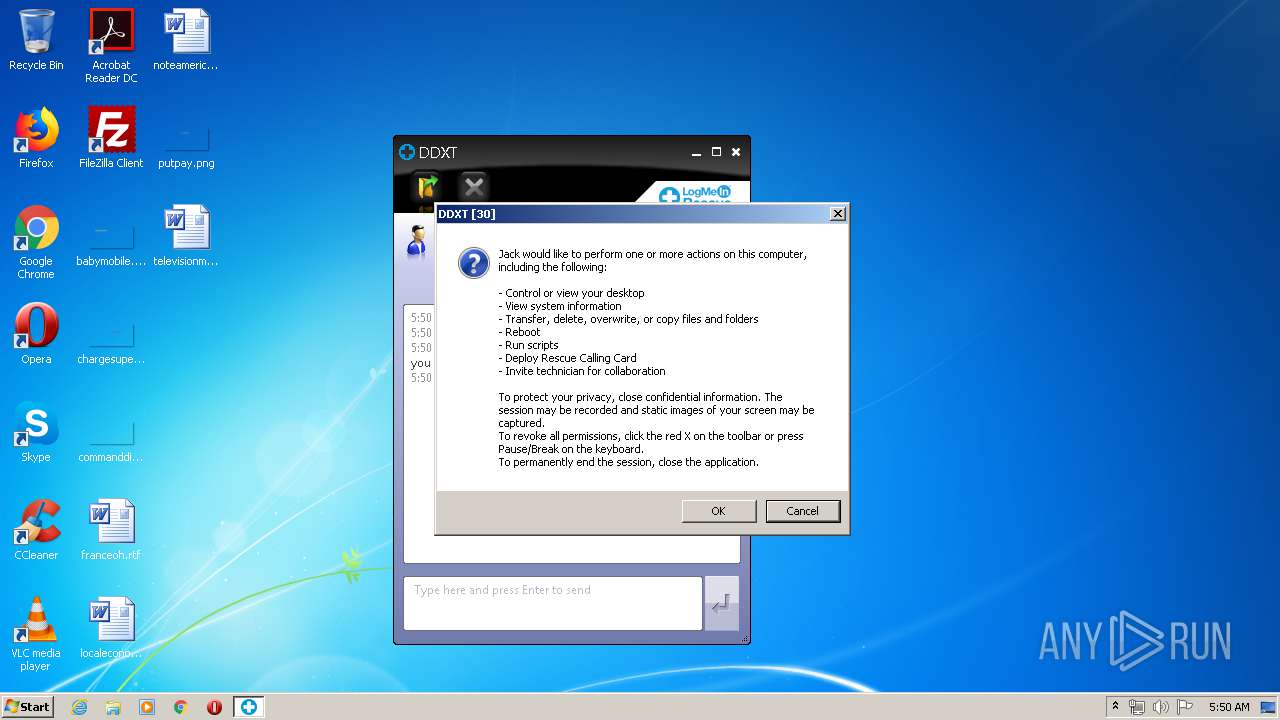Click OK to grant Jack permissions

[x=718, y=511]
